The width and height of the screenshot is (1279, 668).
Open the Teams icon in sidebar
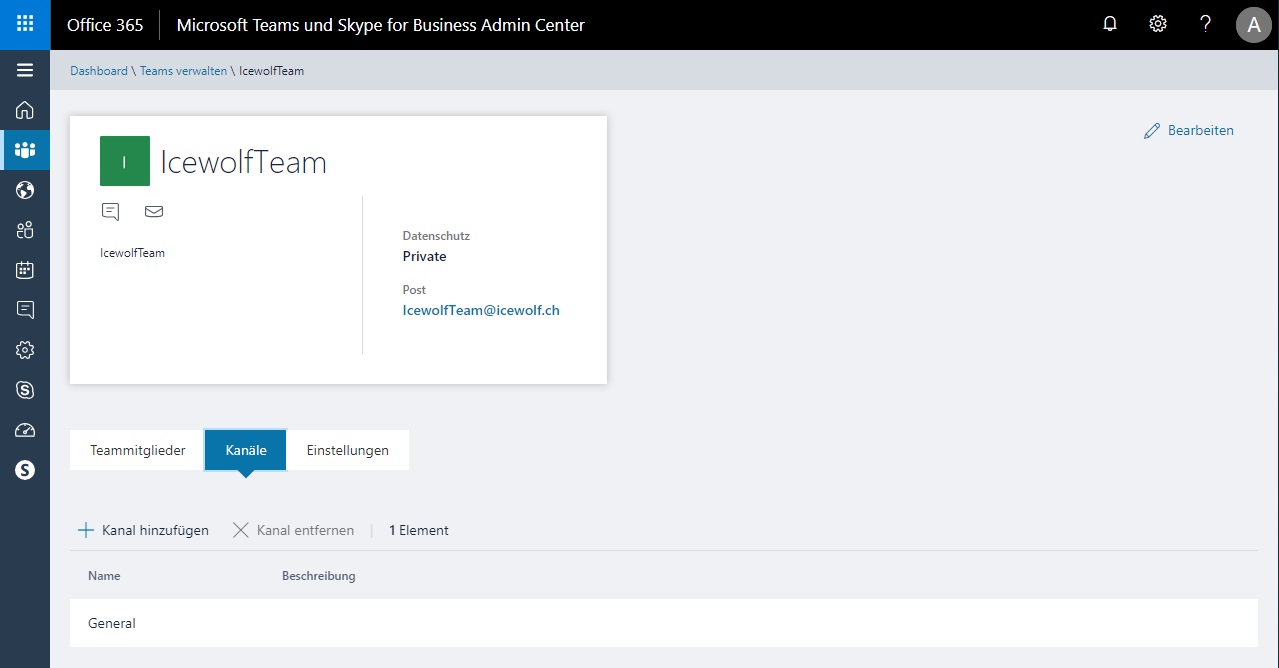coord(25,150)
